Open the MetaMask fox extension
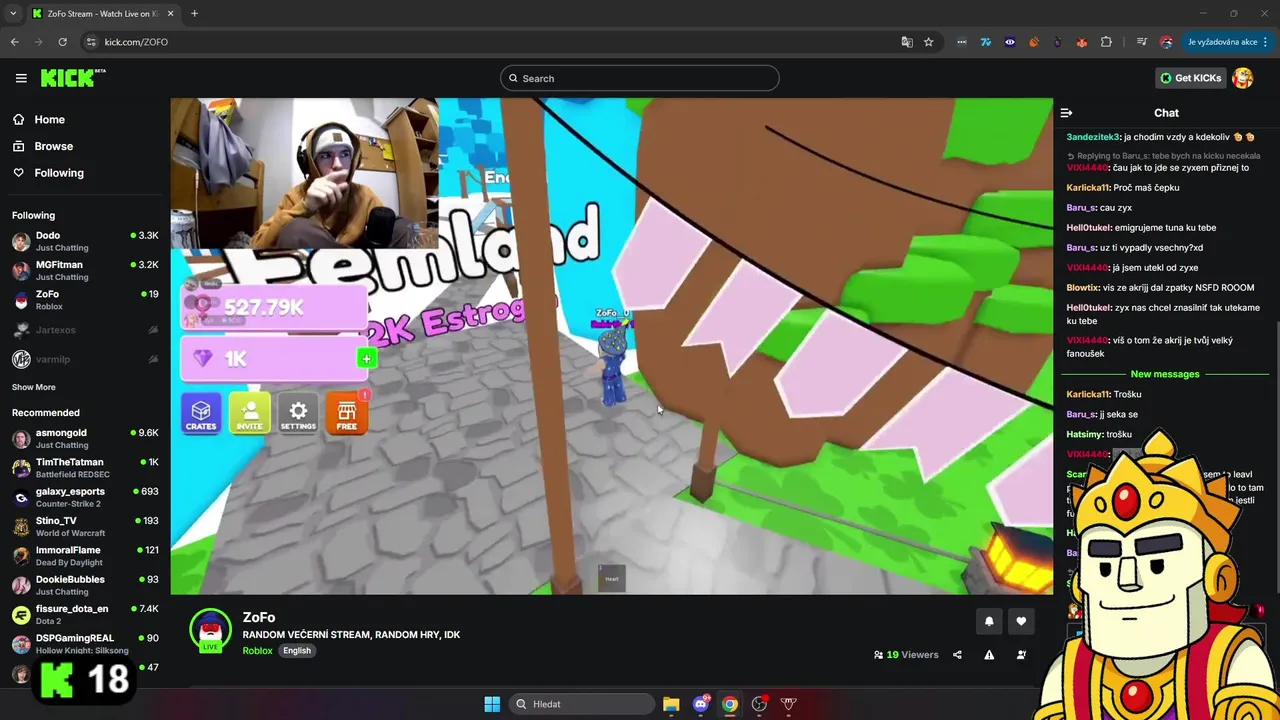This screenshot has width=1280, height=720. (1082, 42)
